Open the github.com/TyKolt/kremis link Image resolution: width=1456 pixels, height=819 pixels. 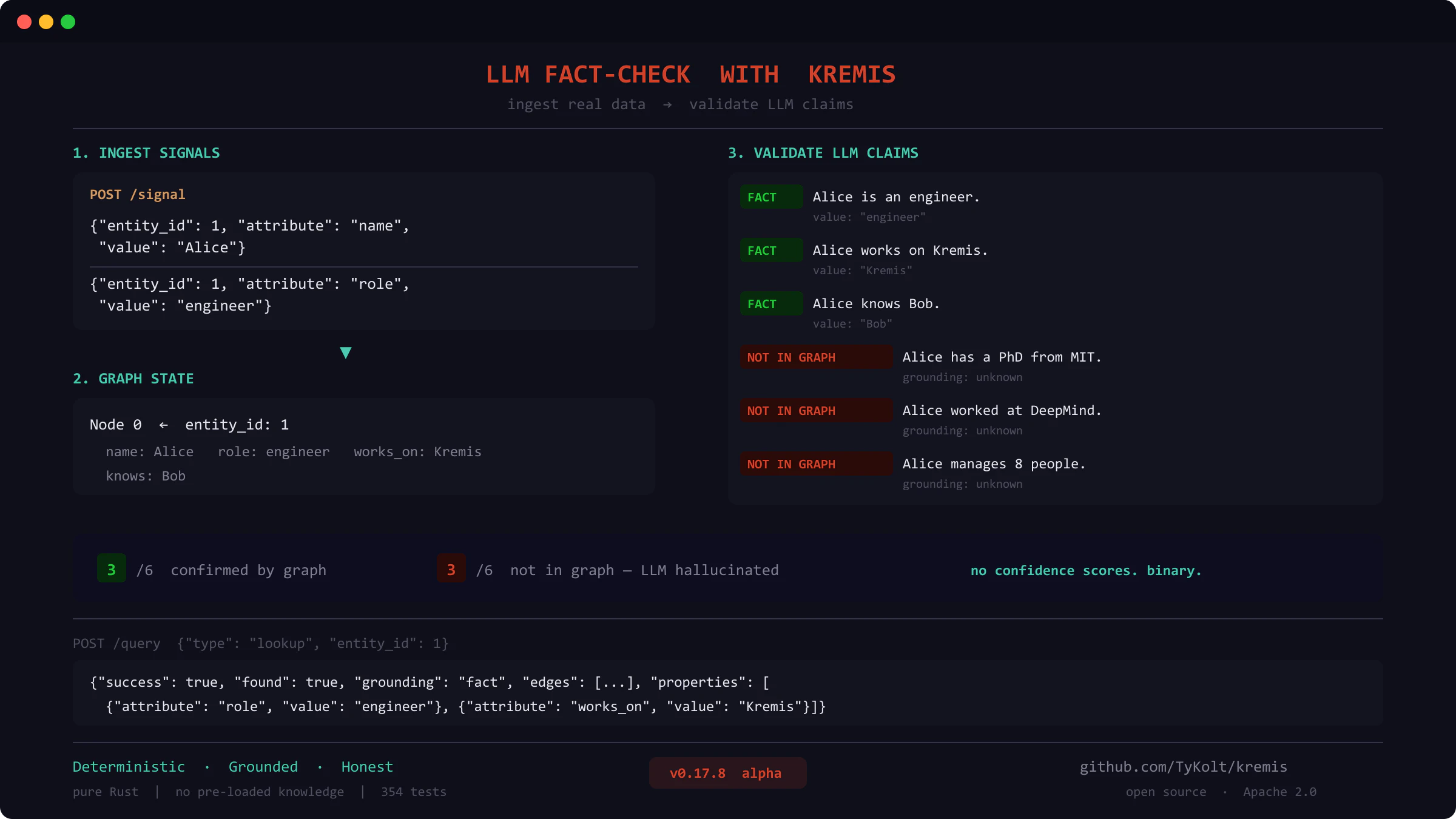1183,767
